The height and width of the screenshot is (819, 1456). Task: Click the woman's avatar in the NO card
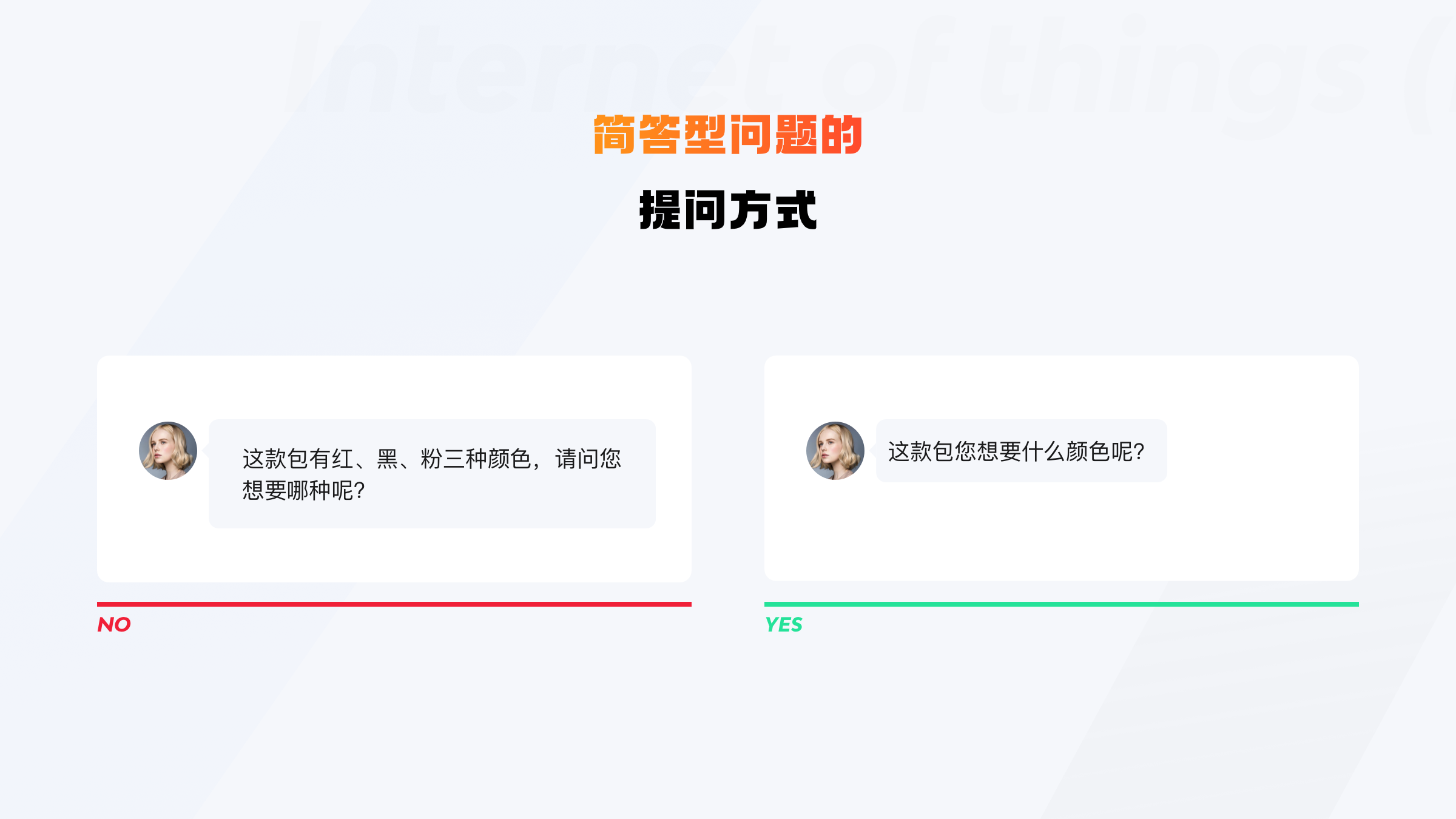(x=168, y=451)
